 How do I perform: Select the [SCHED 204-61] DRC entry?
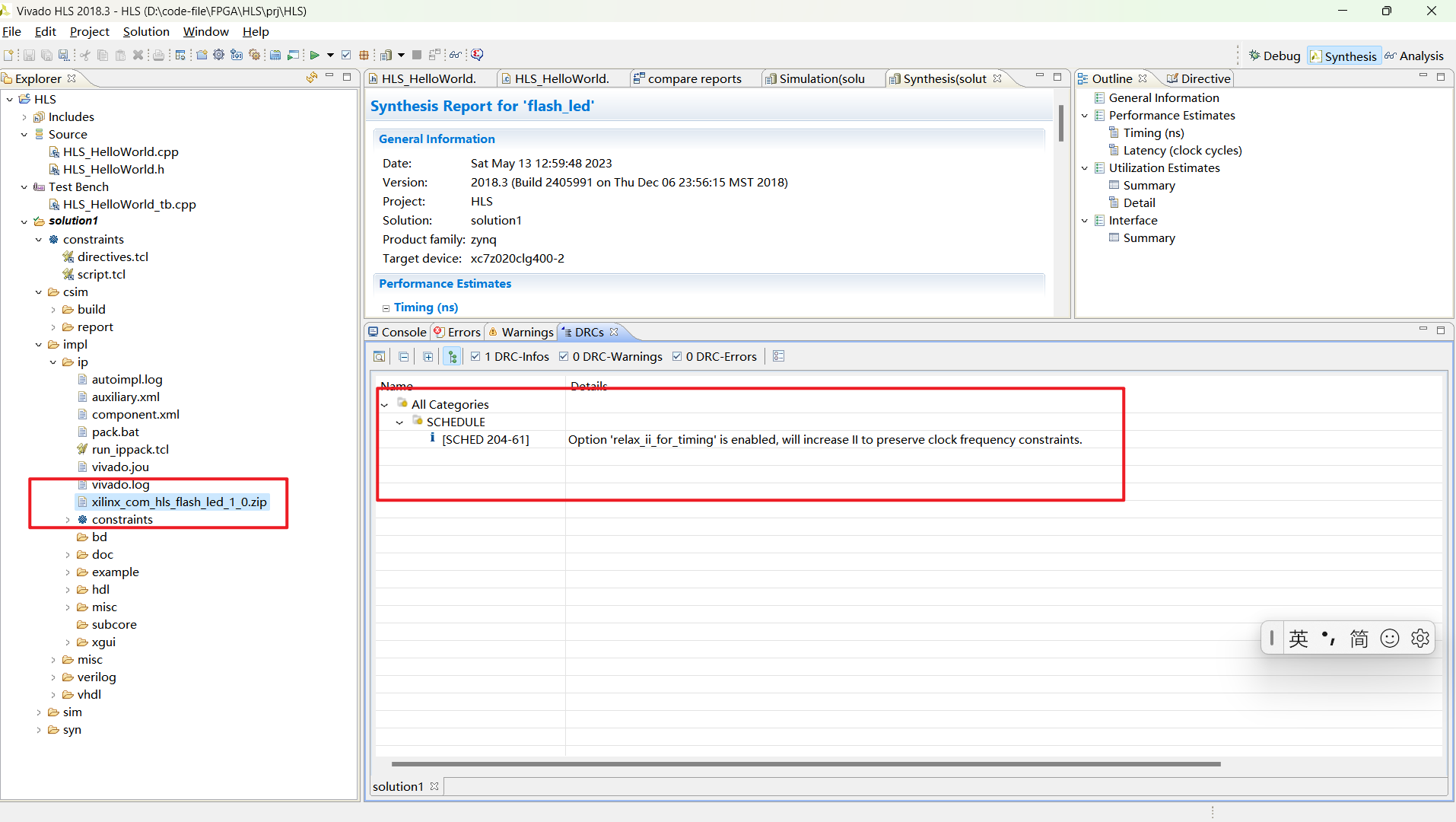tap(485, 440)
